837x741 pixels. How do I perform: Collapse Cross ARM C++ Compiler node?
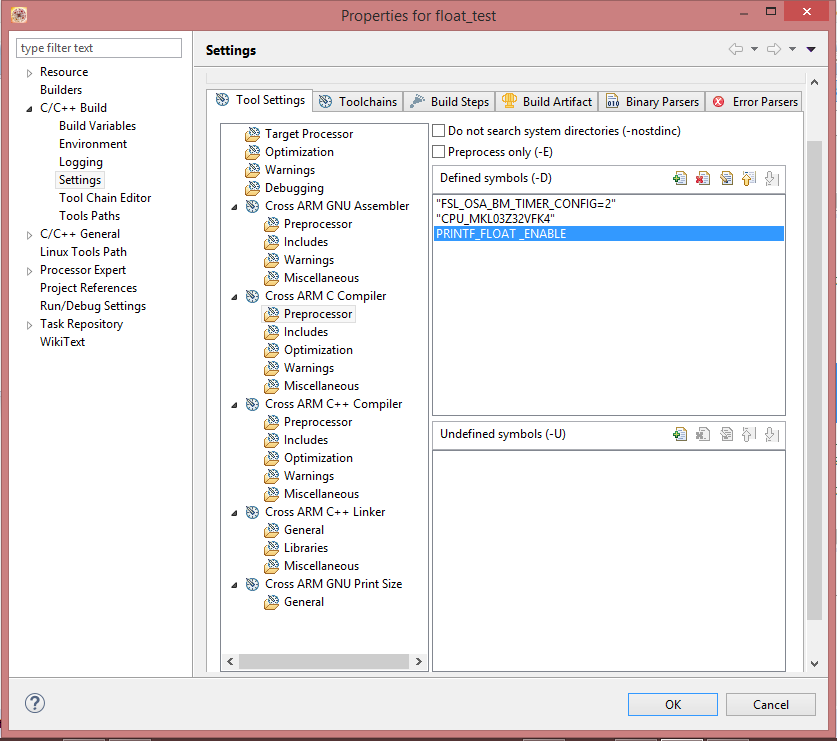click(x=234, y=405)
